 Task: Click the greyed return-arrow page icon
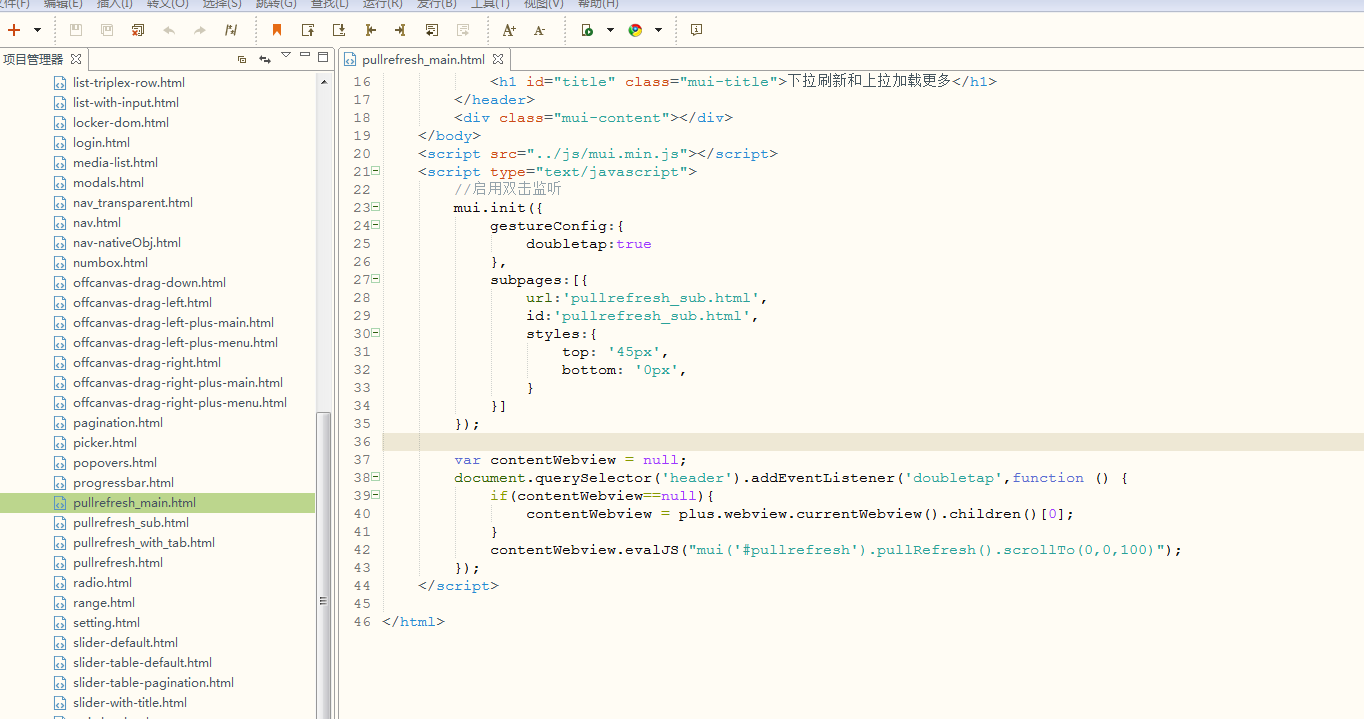[463, 30]
